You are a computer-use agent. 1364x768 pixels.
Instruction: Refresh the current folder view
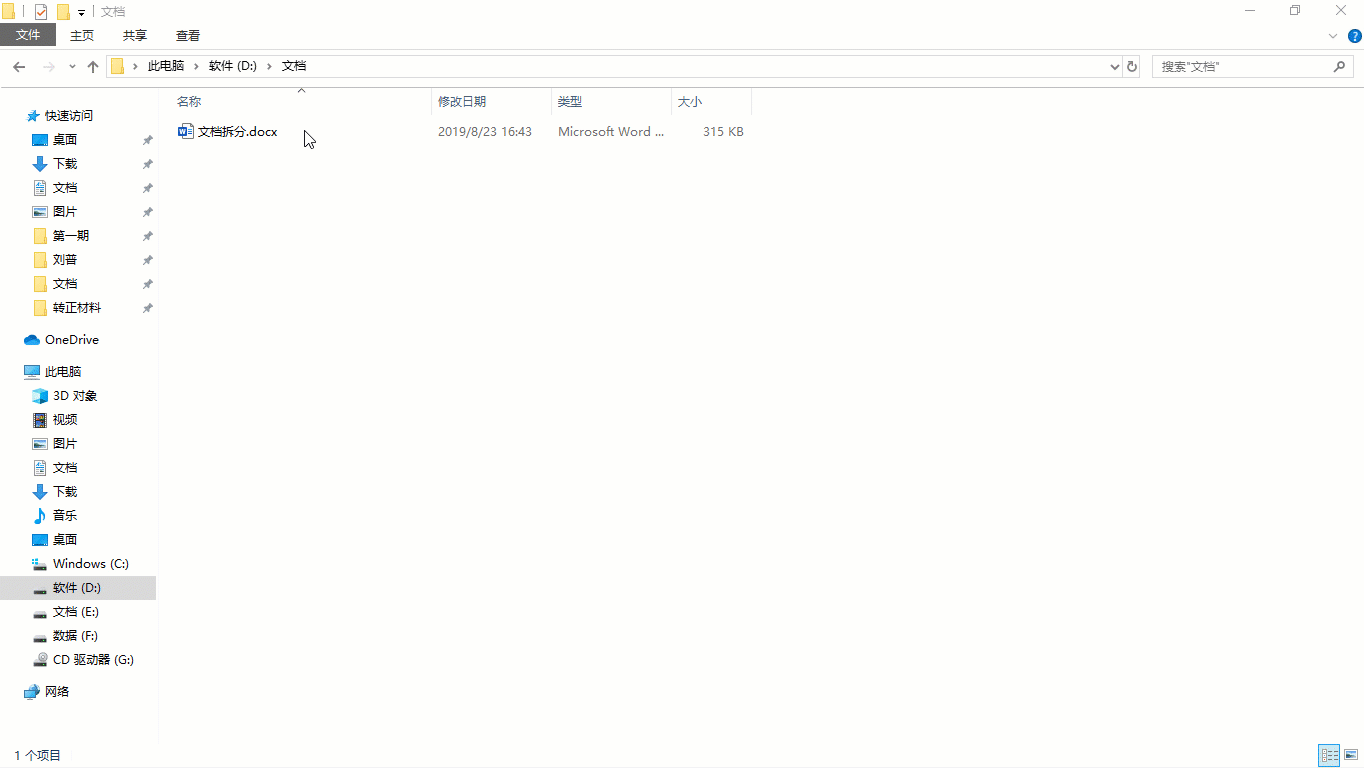pyautogui.click(x=1132, y=67)
